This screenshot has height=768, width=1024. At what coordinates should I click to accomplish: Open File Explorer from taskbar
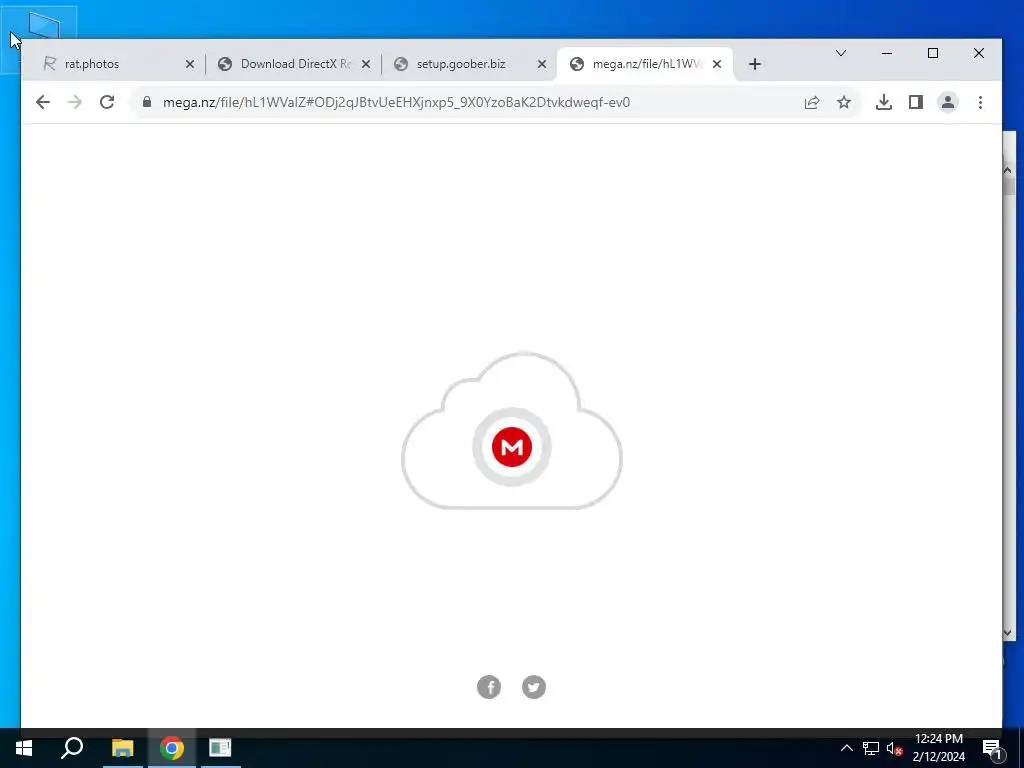pyautogui.click(x=122, y=748)
